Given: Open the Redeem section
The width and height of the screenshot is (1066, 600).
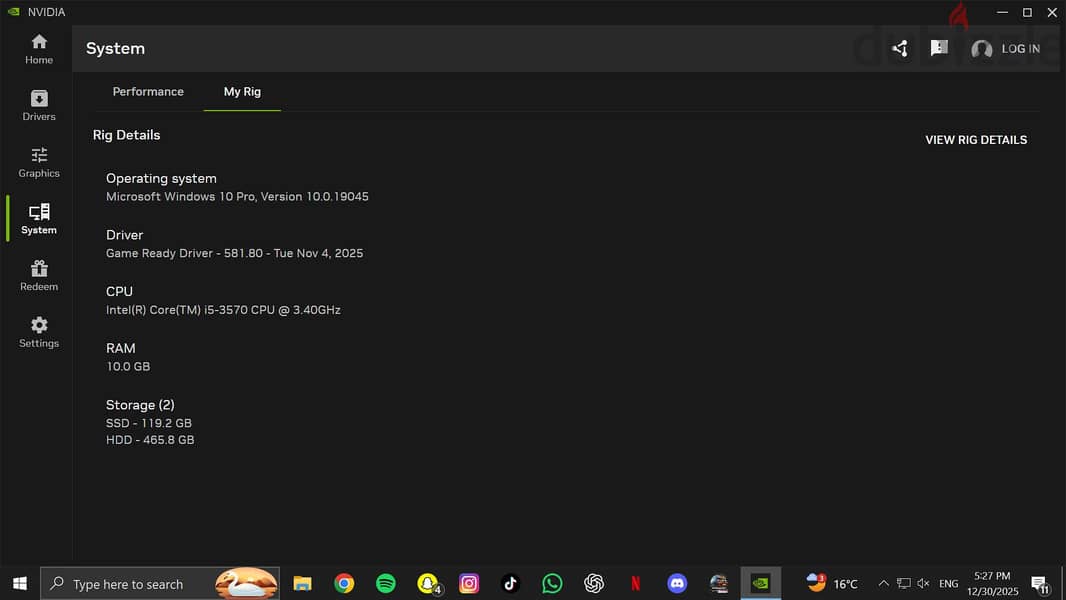Looking at the screenshot, I should [39, 276].
